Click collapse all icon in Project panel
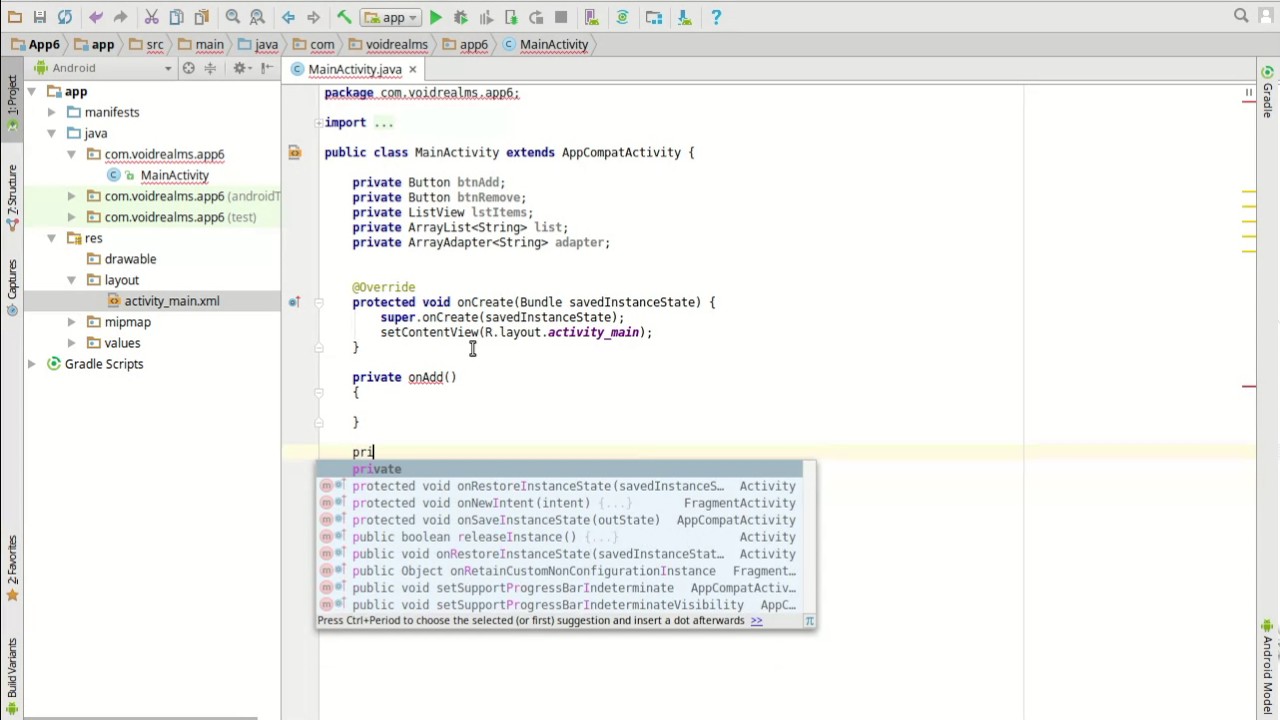This screenshot has width=1280, height=720. pyautogui.click(x=210, y=68)
